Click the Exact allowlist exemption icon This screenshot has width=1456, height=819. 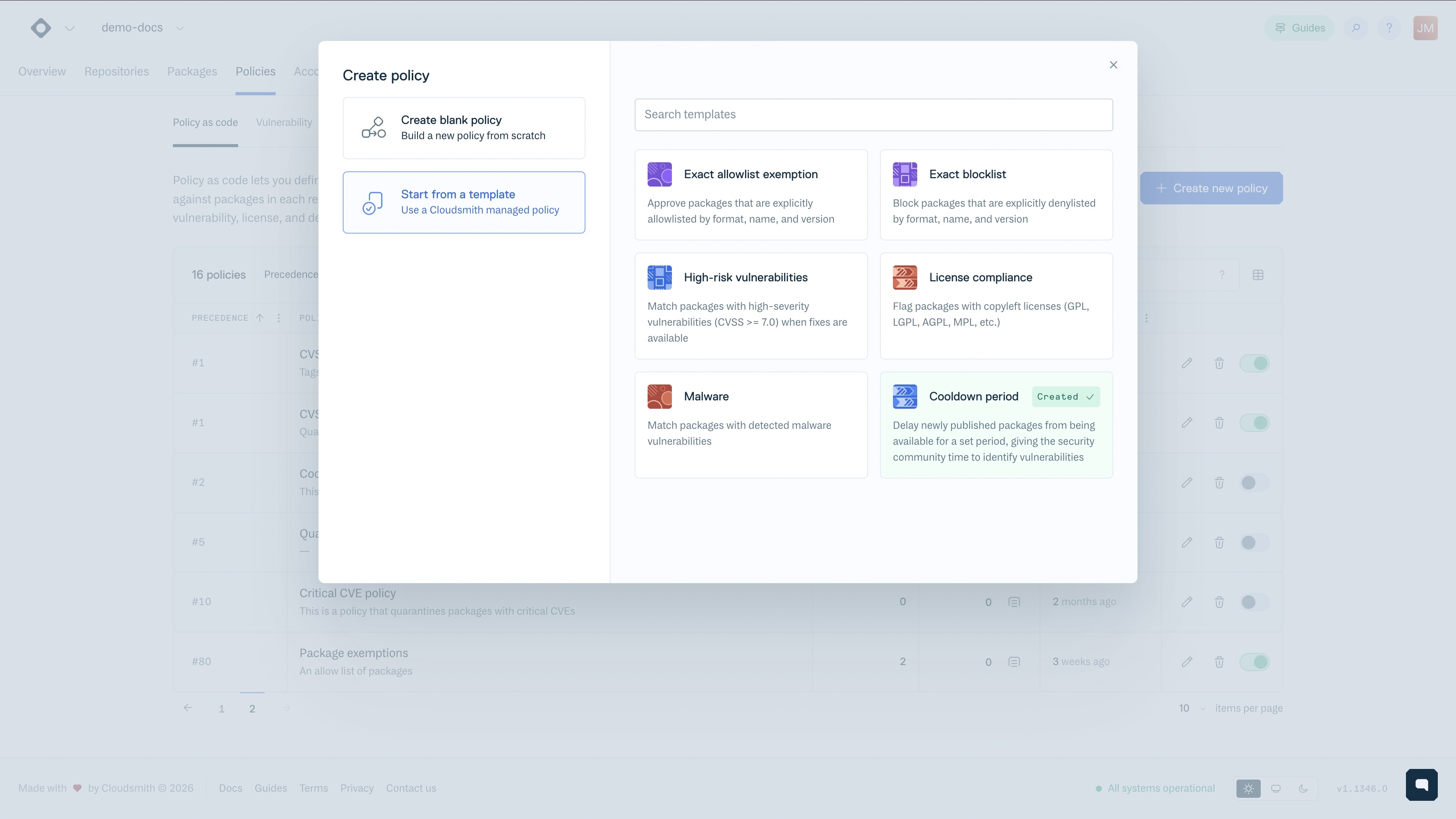point(659,174)
